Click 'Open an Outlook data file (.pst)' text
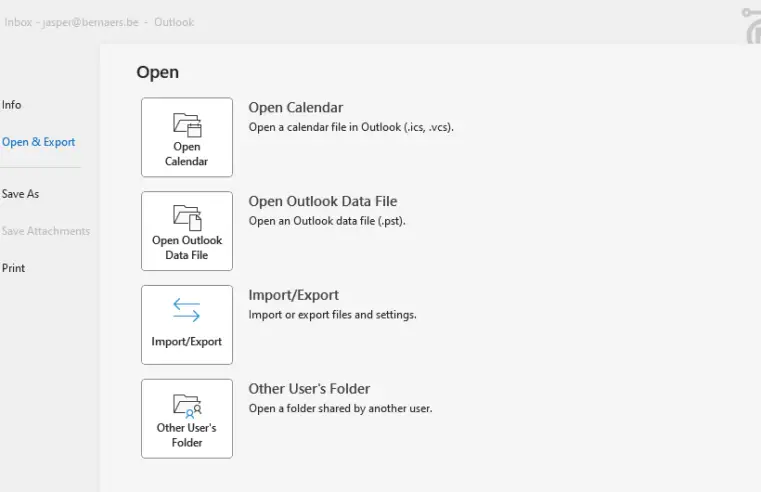761x492 pixels. coord(327,221)
